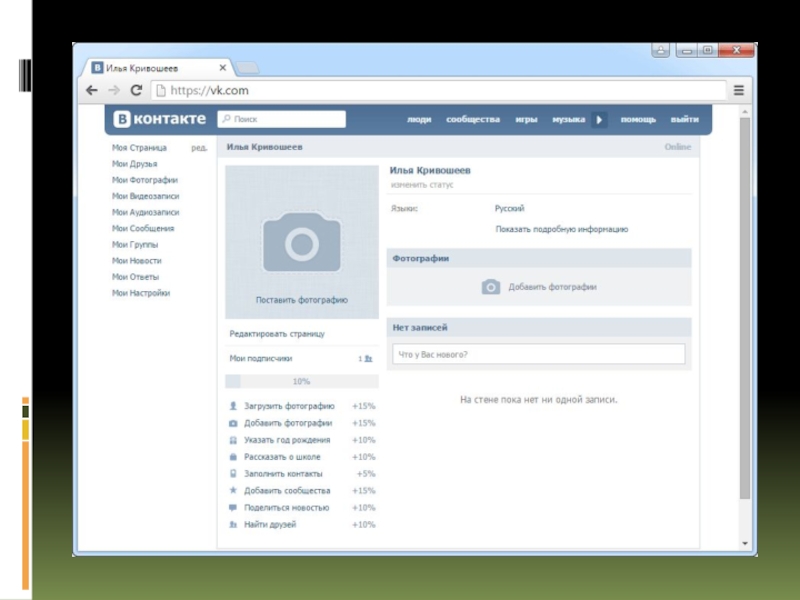Click Заполнить контакты text link
The image size is (800, 600).
coord(283,473)
